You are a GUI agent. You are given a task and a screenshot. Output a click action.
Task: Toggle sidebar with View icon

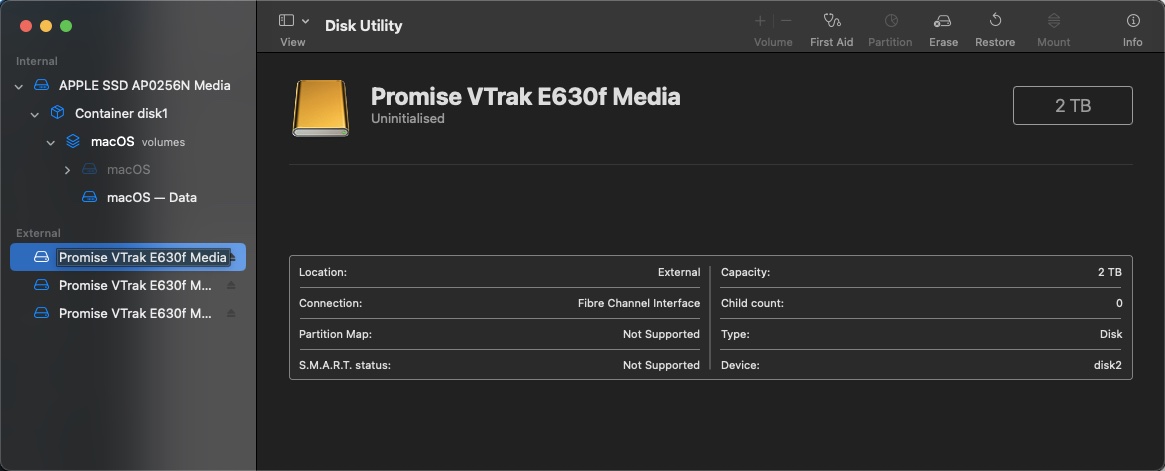[x=286, y=21]
